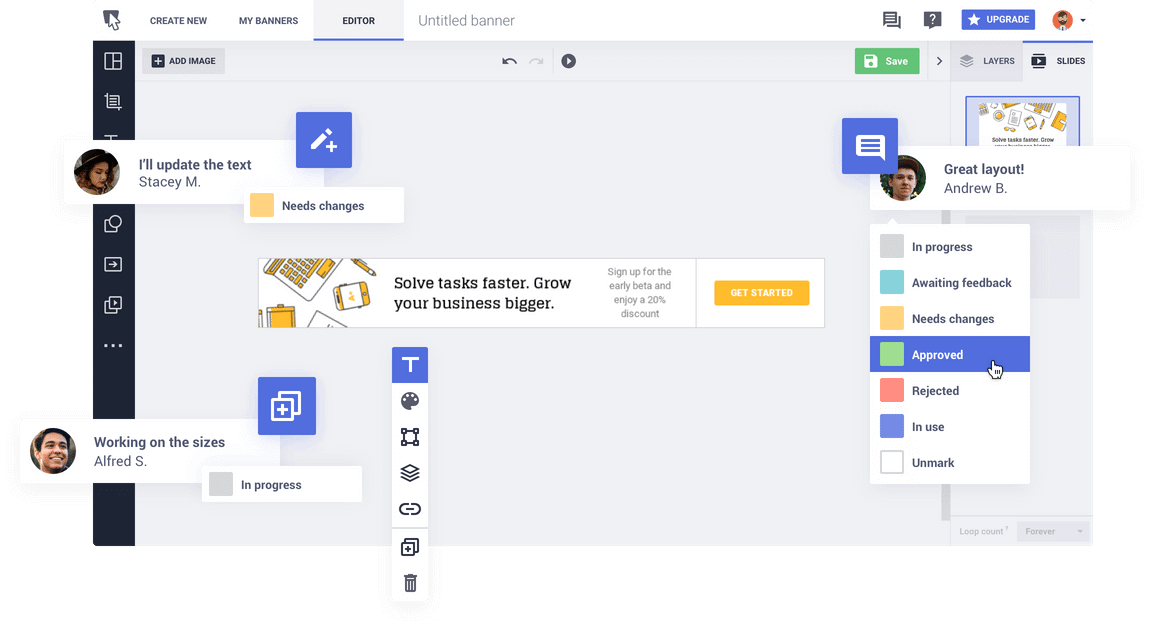Delete the element with the trash icon
Viewport: 1150px width, 627px height.
[410, 581]
